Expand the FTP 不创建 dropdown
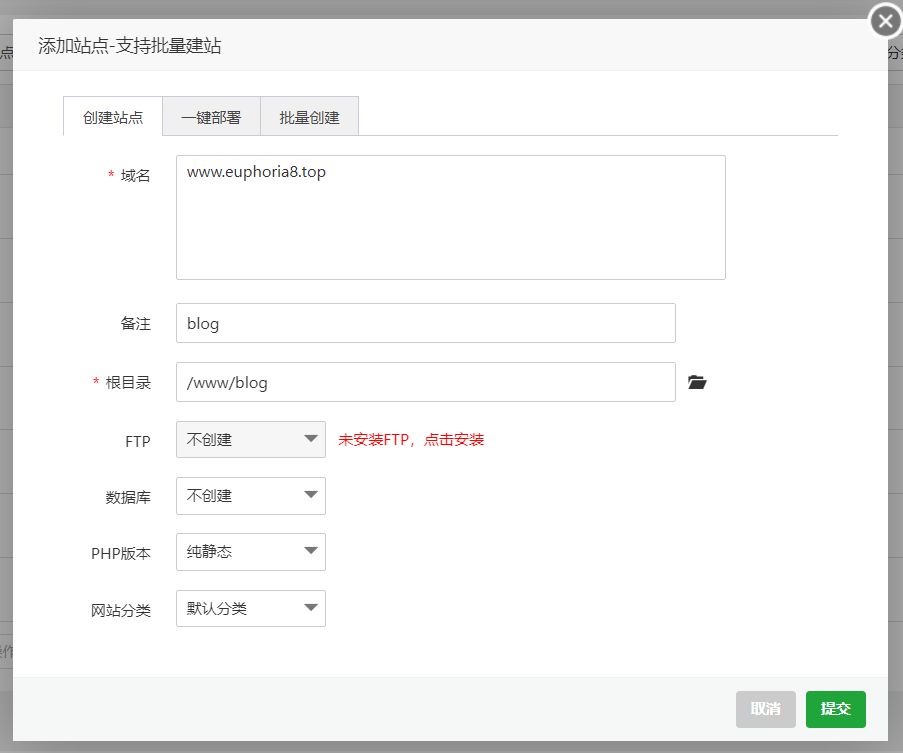This screenshot has height=753, width=903. 250,439
